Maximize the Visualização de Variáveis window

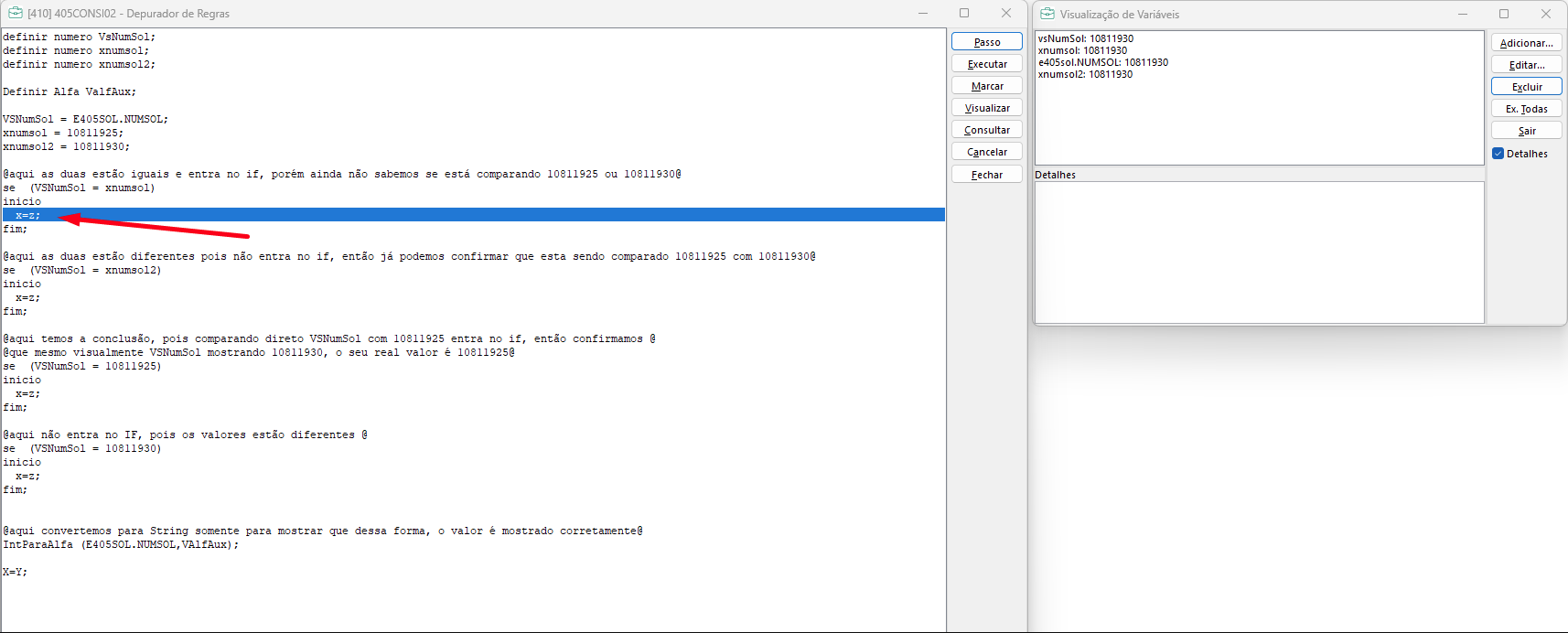click(1503, 14)
